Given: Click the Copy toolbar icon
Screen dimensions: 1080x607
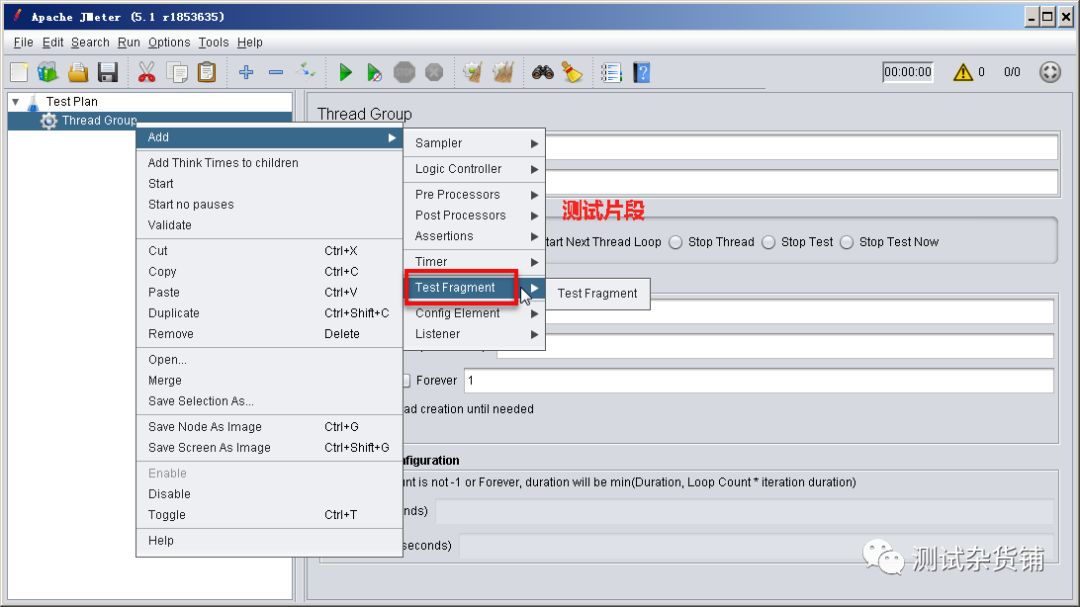Looking at the screenshot, I should (x=177, y=72).
